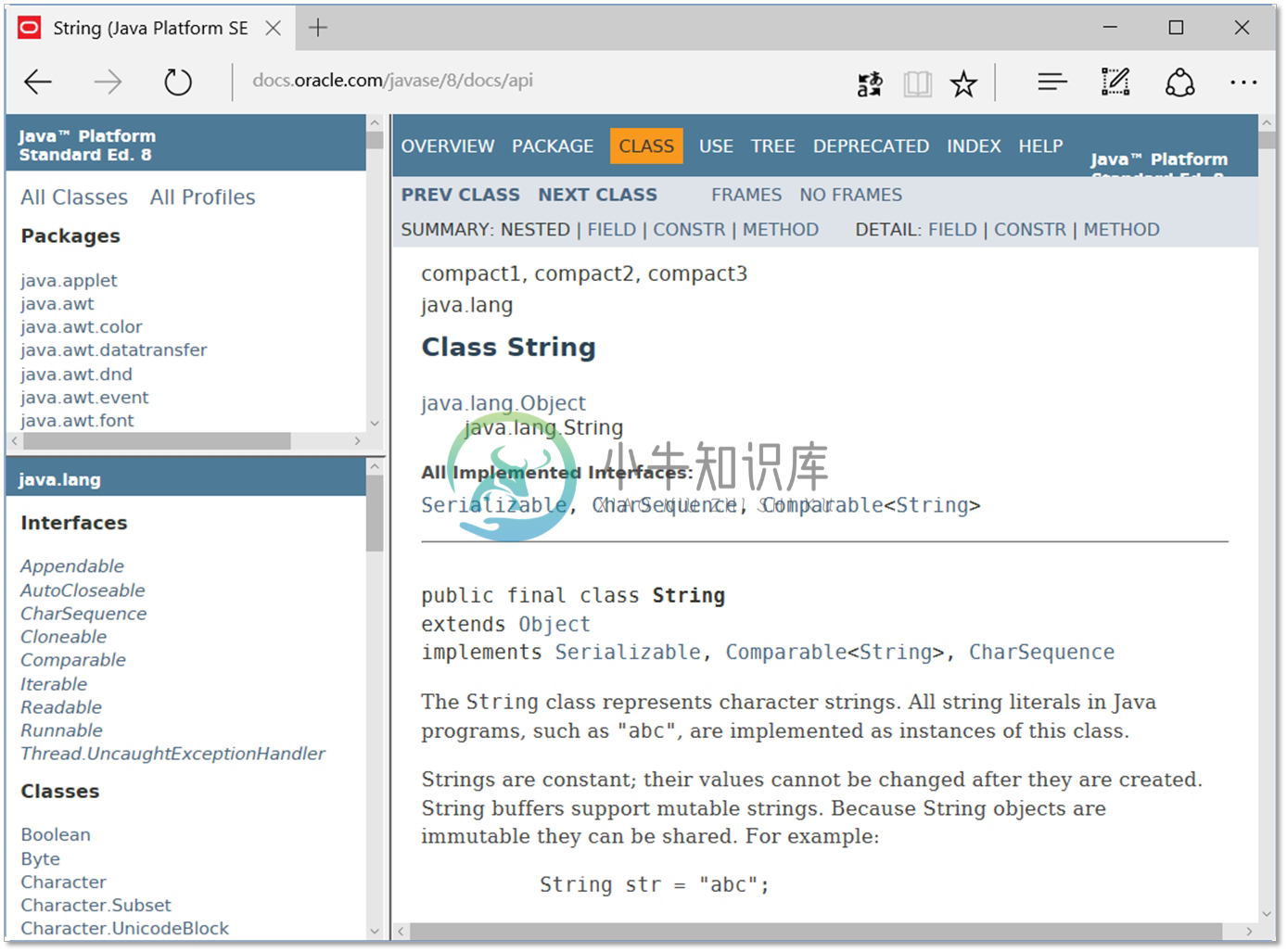Click the address bar URL
The width and height of the screenshot is (1287, 952).
coord(393,81)
